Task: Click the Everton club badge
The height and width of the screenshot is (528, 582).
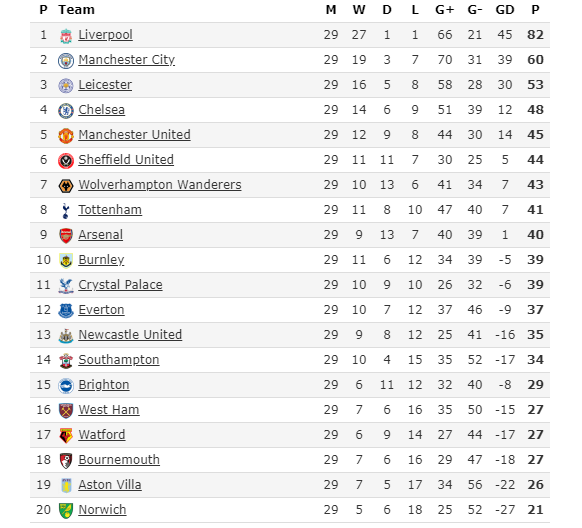Action: click(66, 311)
